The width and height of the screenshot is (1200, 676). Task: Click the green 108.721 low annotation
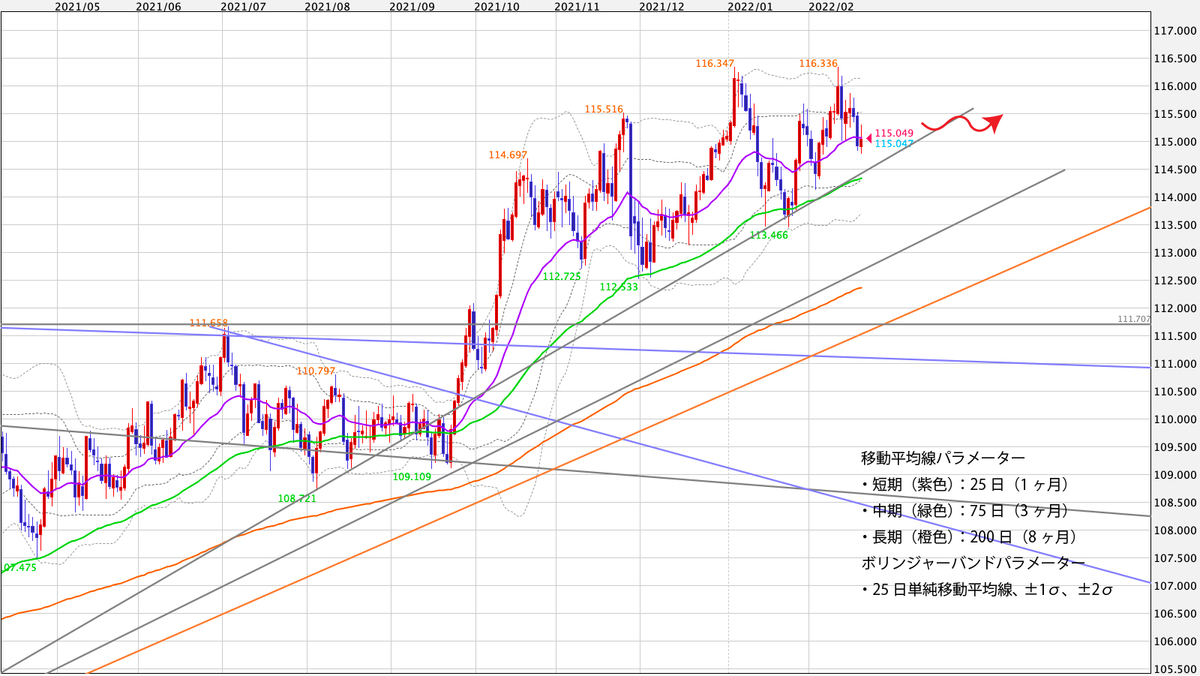click(297, 498)
